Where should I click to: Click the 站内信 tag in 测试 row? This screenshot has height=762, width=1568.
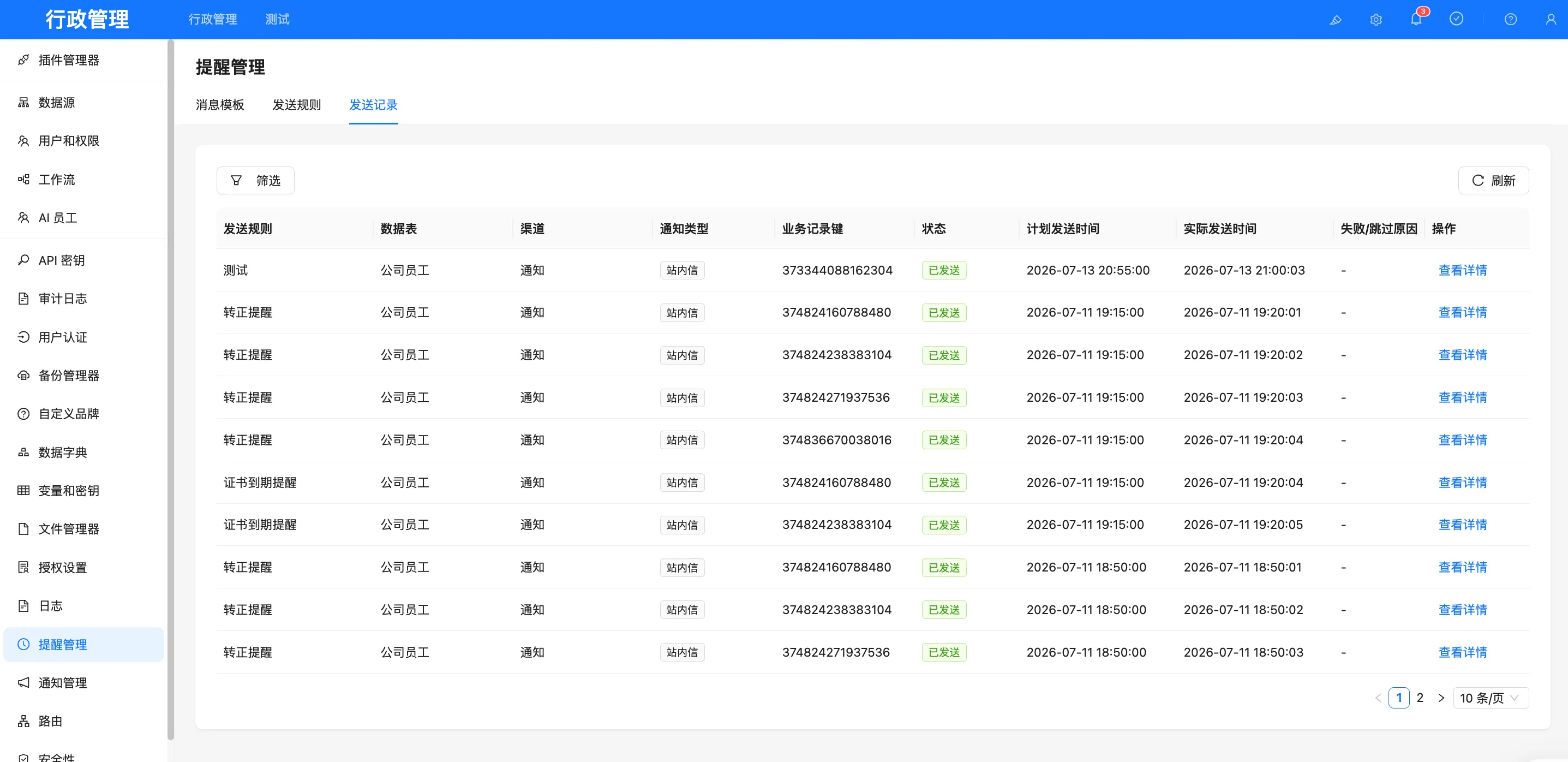pos(682,270)
